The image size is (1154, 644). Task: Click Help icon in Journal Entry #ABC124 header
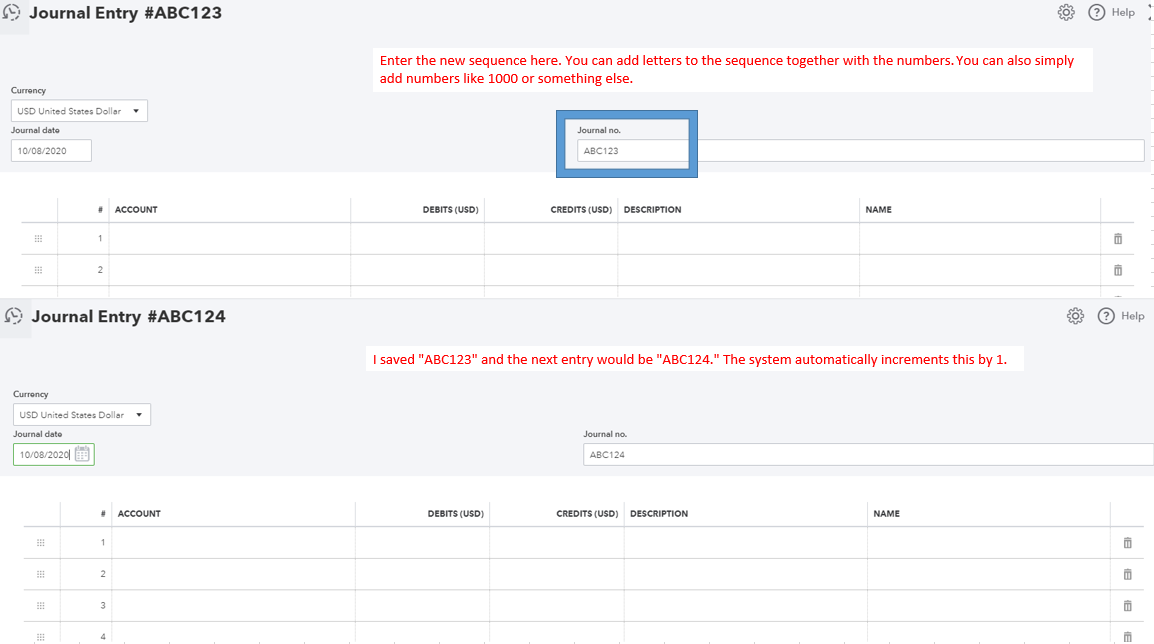pyautogui.click(x=1106, y=316)
